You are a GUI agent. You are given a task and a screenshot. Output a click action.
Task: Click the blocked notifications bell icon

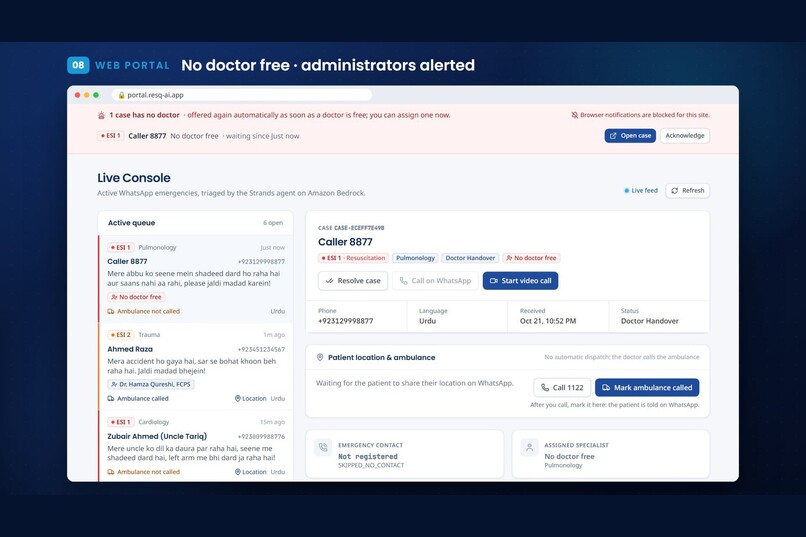pyautogui.click(x=574, y=115)
